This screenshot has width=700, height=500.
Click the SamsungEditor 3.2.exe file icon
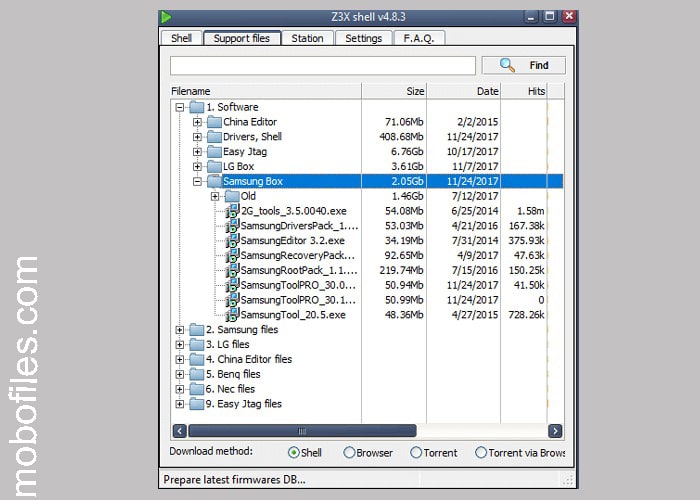(x=233, y=241)
